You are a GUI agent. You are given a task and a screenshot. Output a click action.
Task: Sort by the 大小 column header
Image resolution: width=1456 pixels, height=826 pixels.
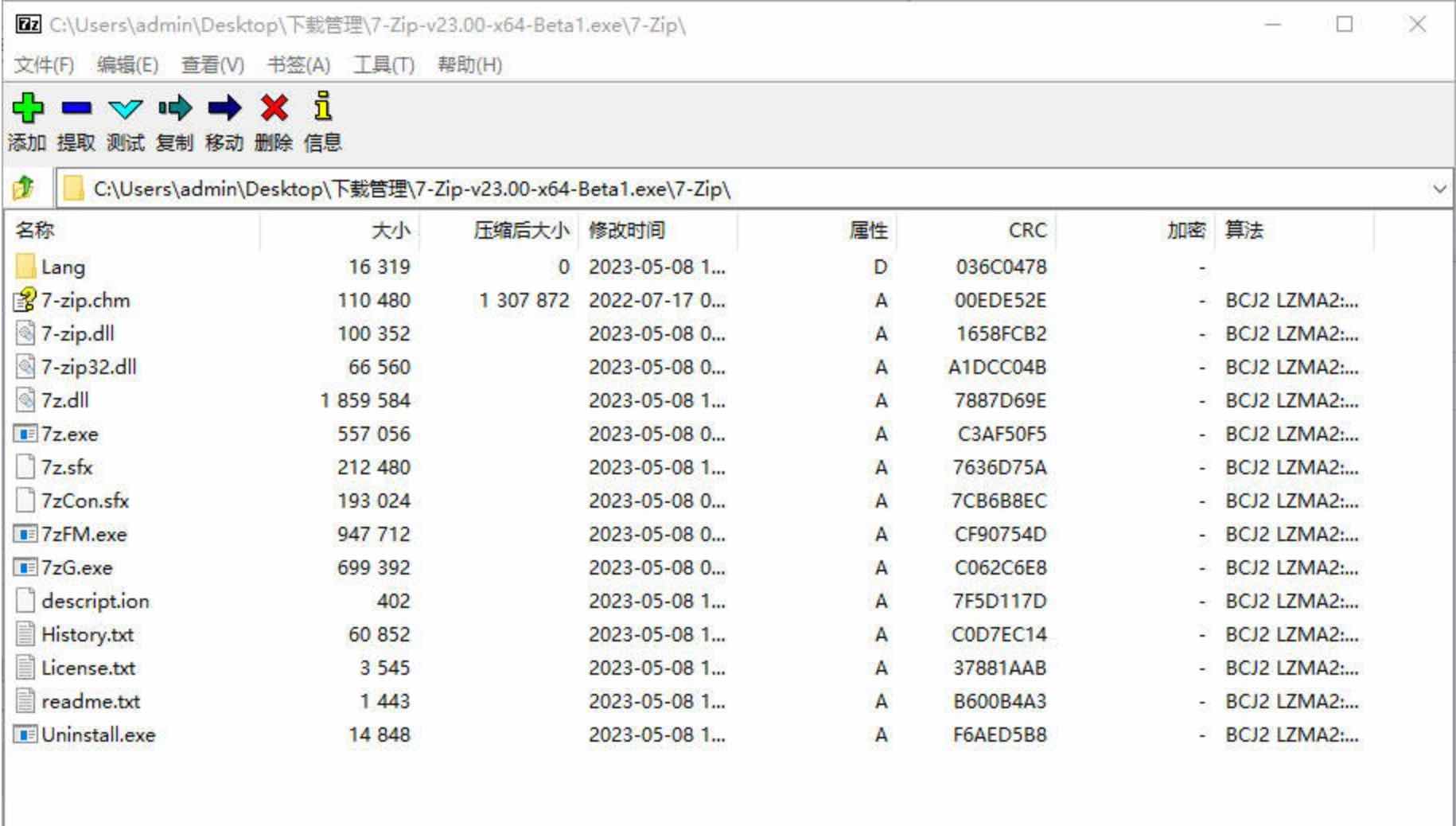tap(340, 230)
